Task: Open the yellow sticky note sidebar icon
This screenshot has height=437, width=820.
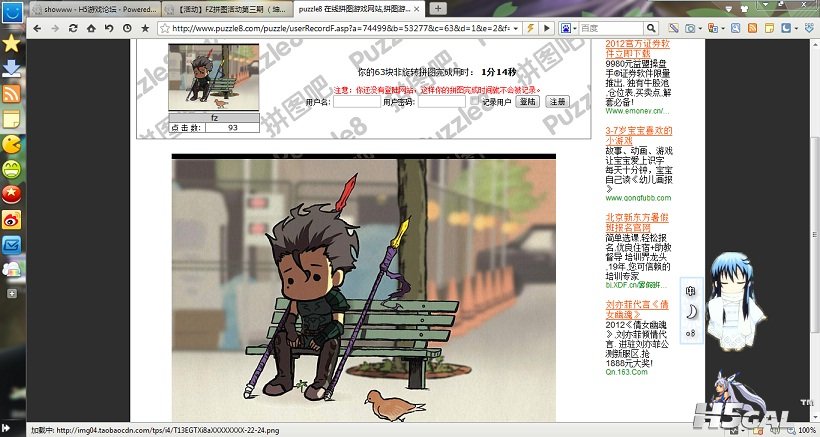Action: pyautogui.click(x=12, y=119)
